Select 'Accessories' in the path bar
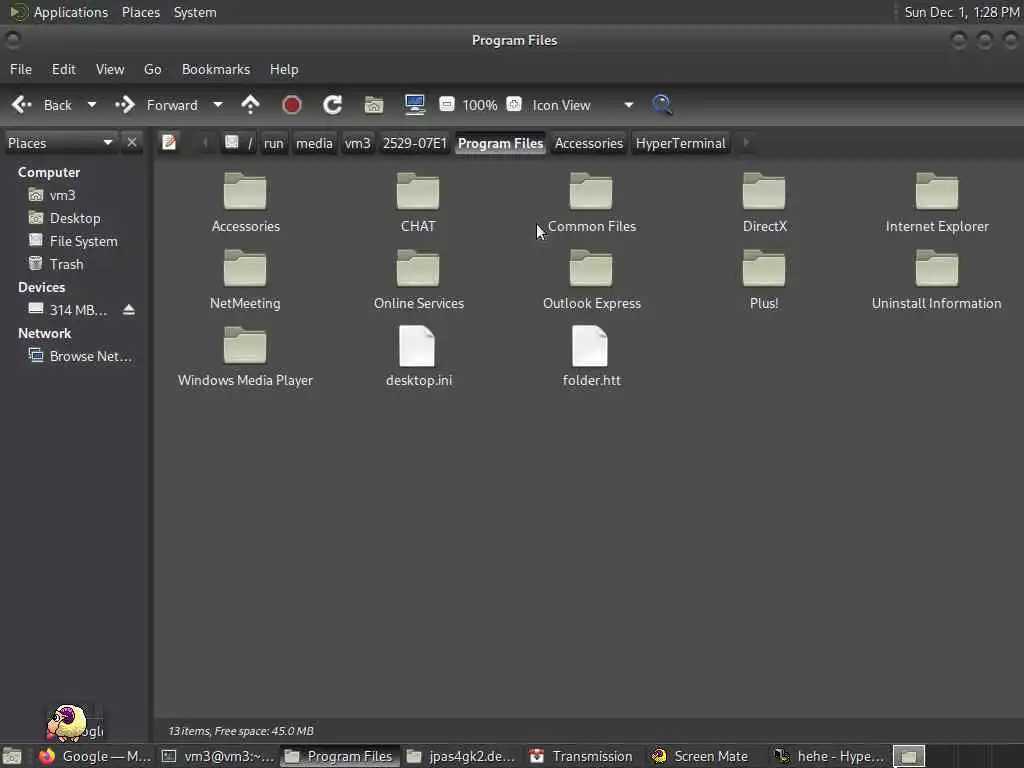1024x768 pixels. pyautogui.click(x=589, y=143)
